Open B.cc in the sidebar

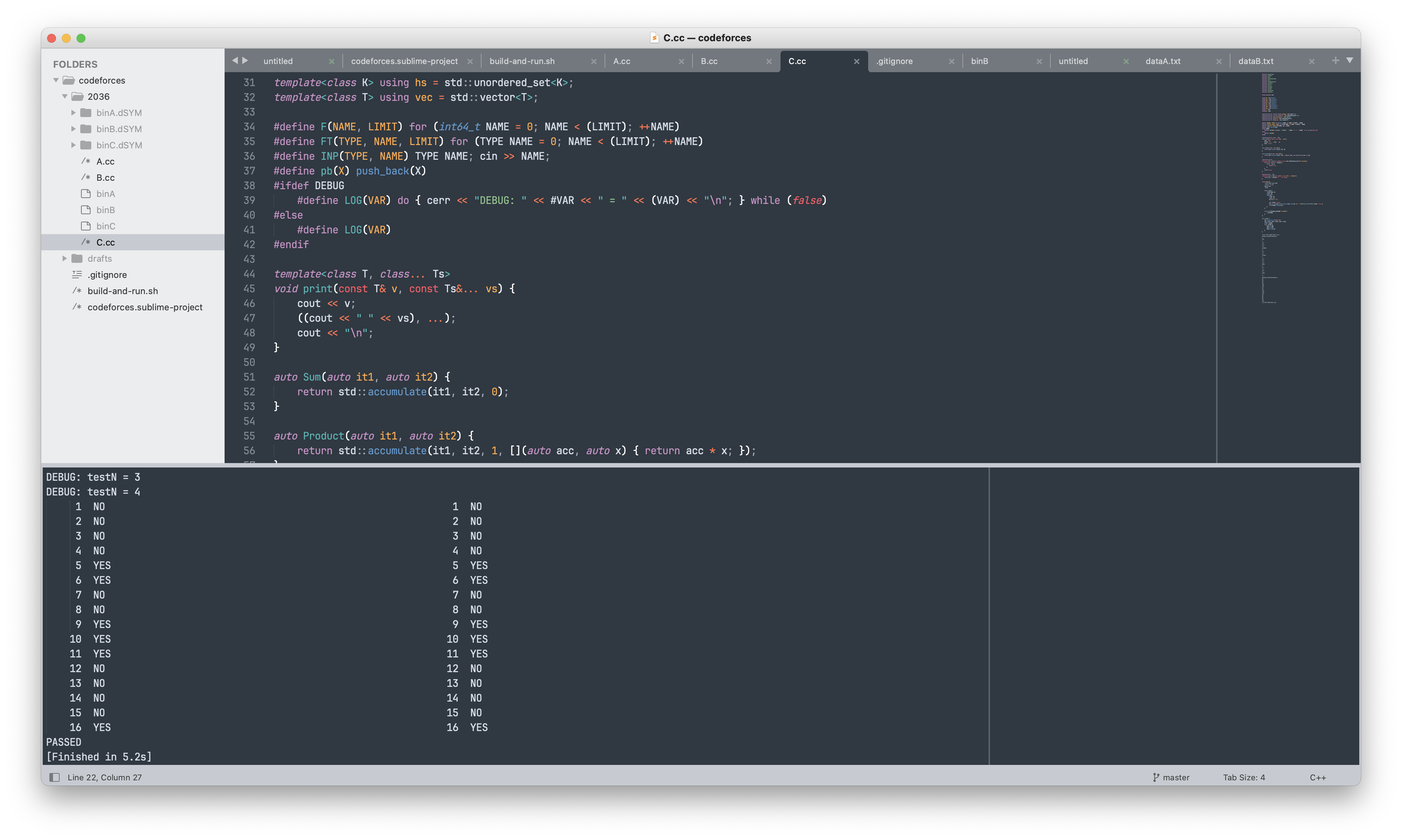[x=105, y=178]
